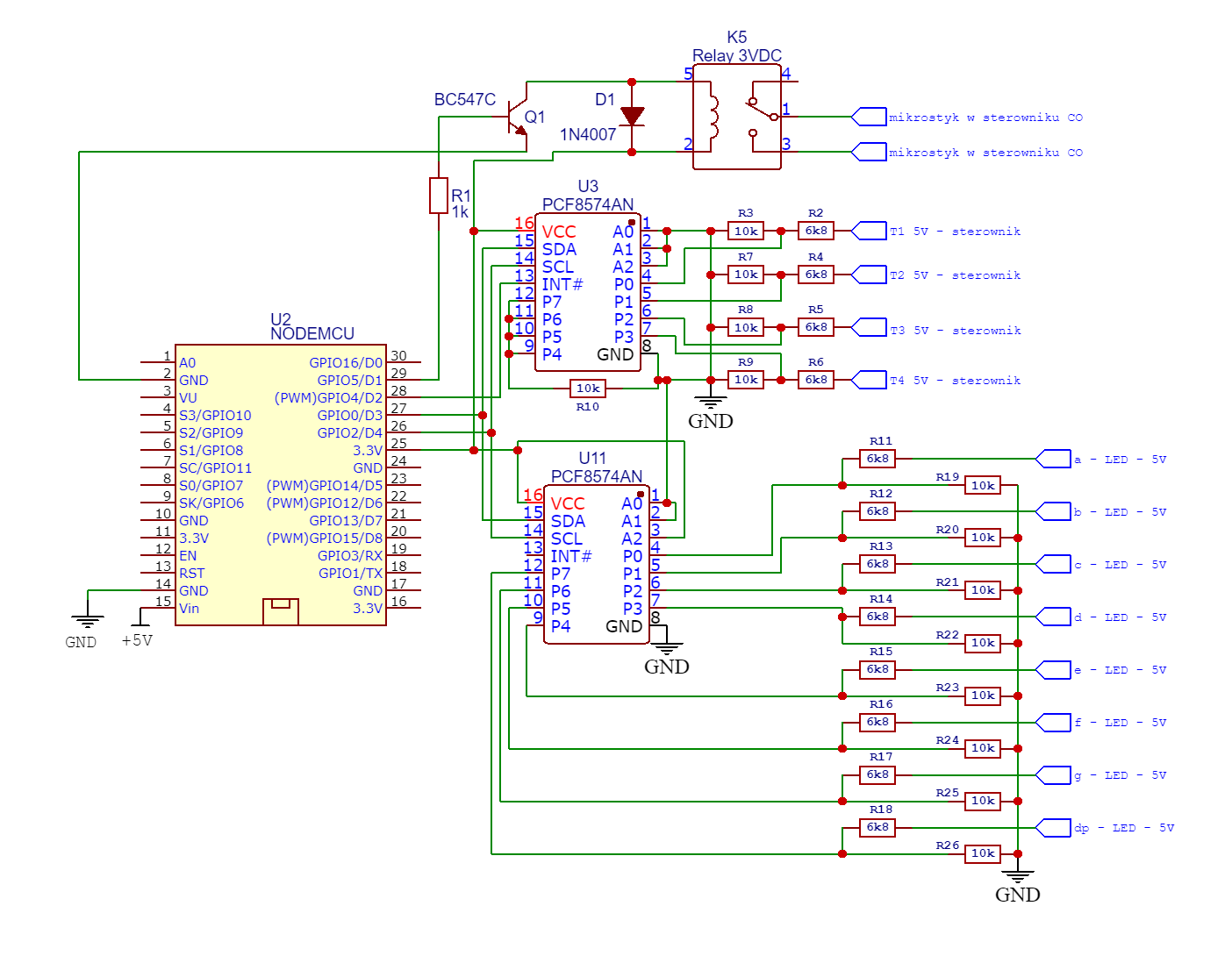Click the resistor R26 10k value field
This screenshot has width=1232, height=963.
(983, 853)
